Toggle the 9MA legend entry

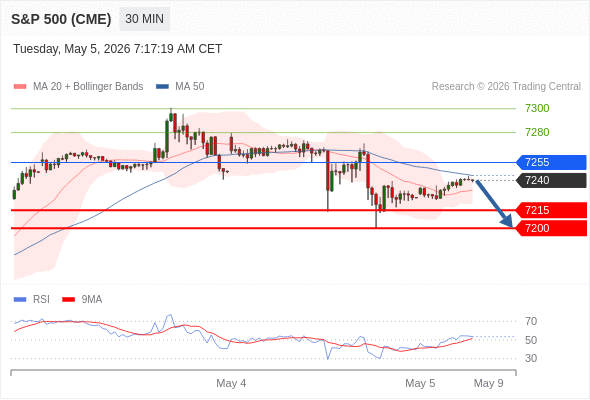tap(82, 300)
